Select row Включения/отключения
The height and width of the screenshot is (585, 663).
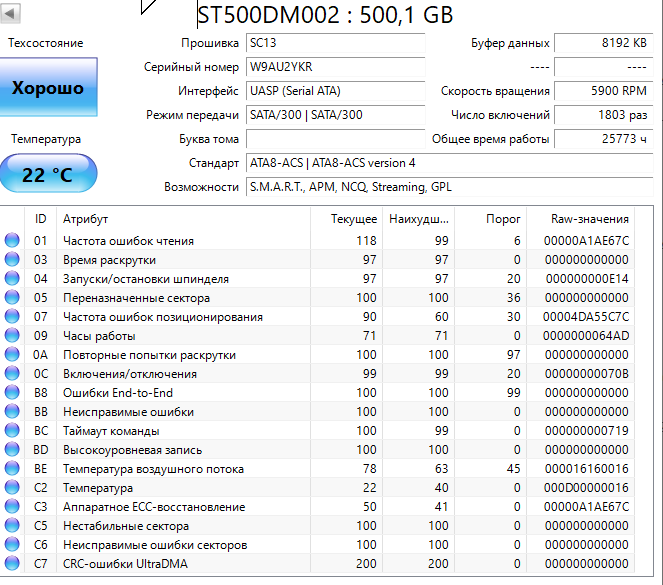tap(318, 374)
